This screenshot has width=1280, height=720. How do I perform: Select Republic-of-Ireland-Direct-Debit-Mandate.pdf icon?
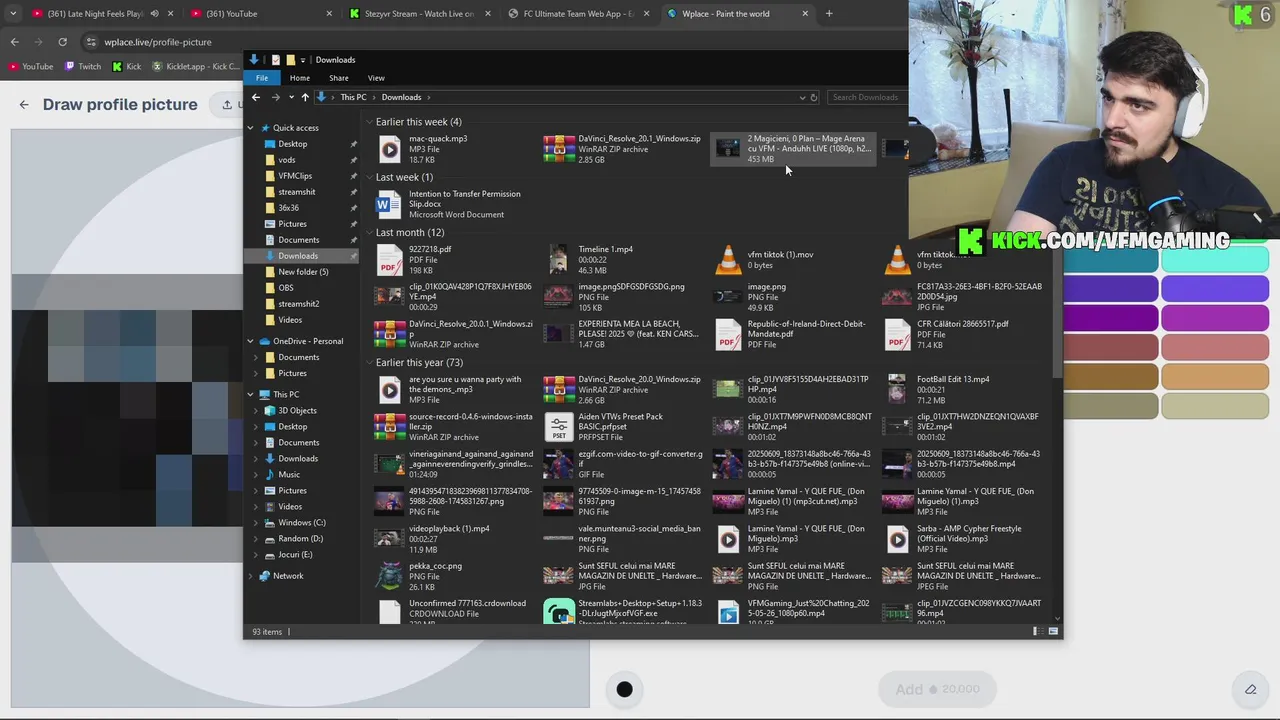(x=728, y=335)
